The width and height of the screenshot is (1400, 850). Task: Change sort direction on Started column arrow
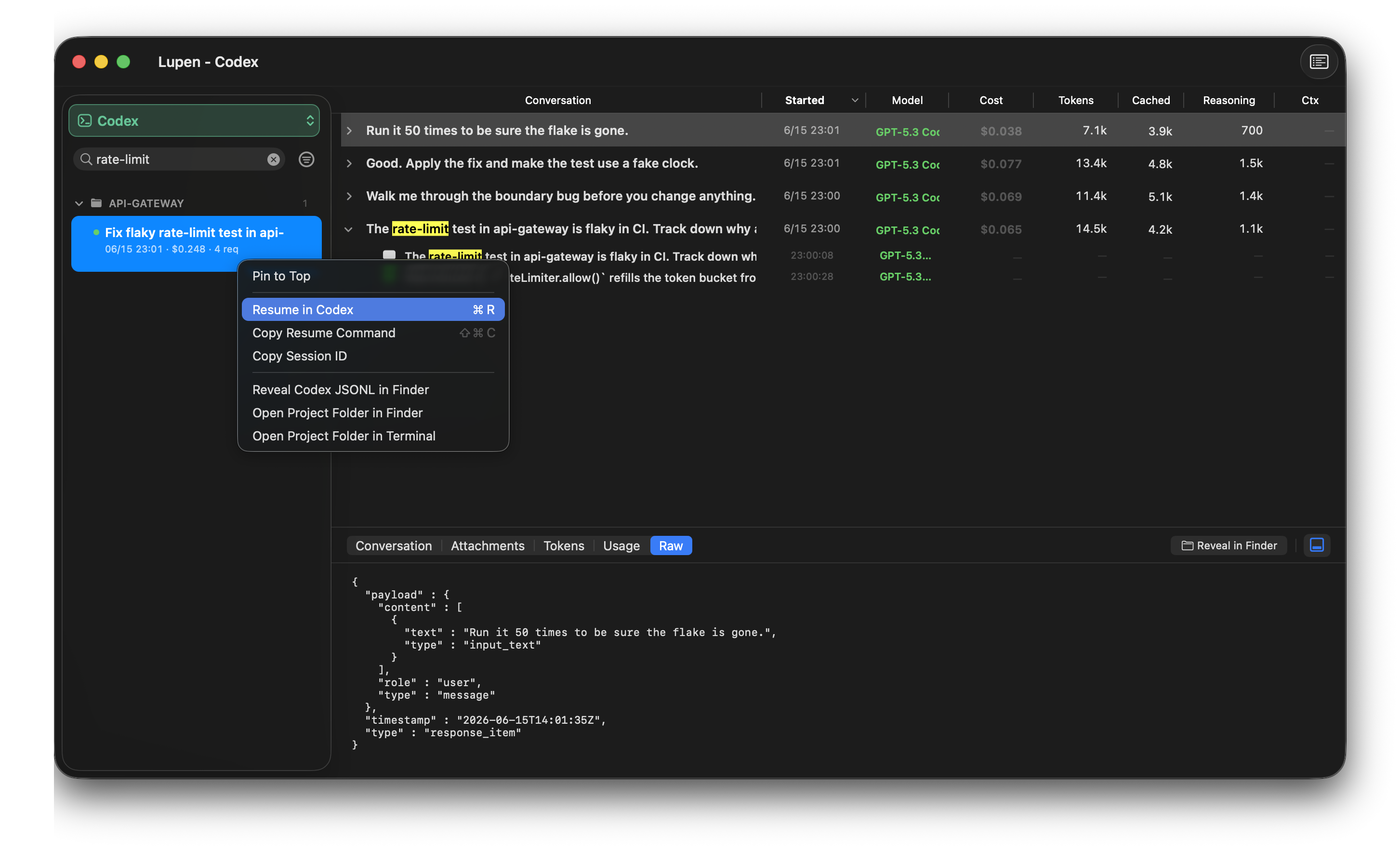click(855, 100)
